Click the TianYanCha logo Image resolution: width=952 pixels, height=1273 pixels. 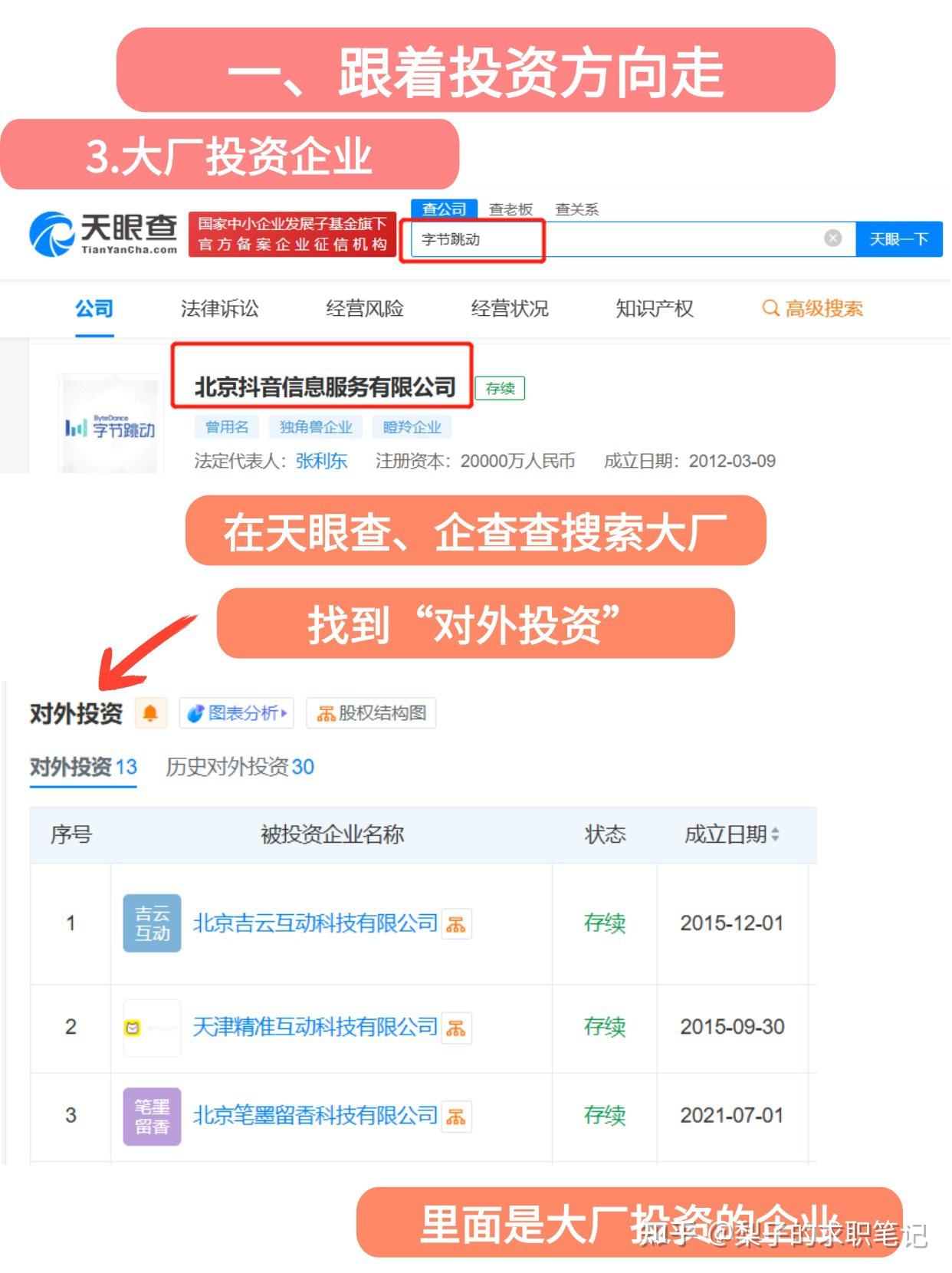[x=103, y=234]
